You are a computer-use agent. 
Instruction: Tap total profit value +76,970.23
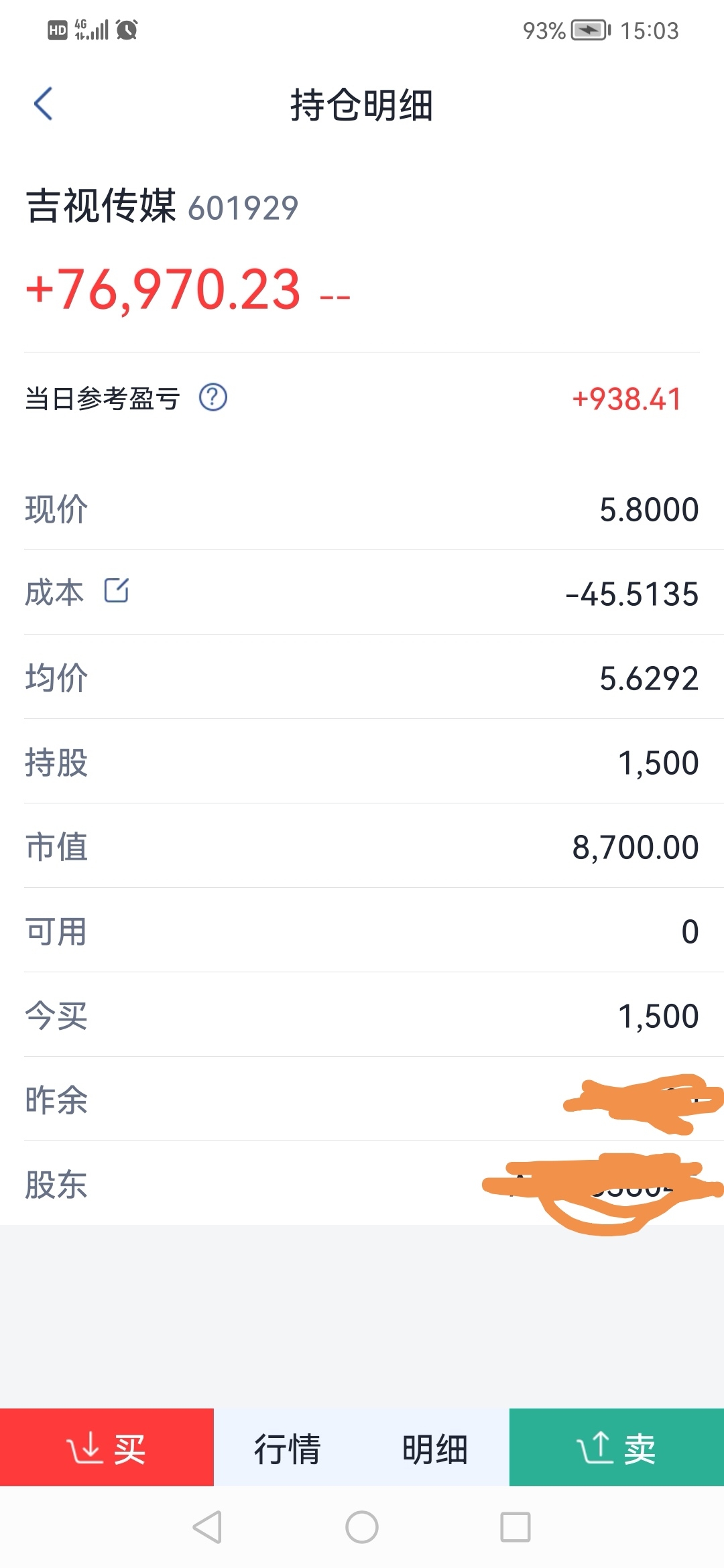163,289
